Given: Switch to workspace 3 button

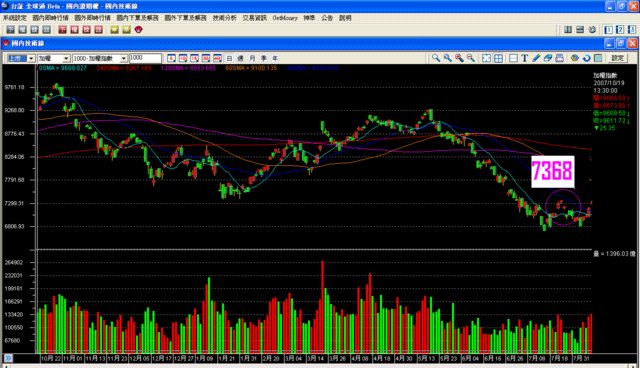Looking at the screenshot, I should (632, 30).
